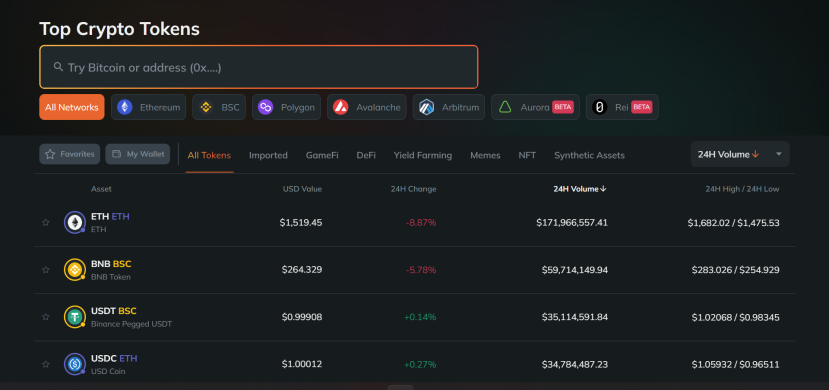Open the My Wallet button

coord(137,154)
